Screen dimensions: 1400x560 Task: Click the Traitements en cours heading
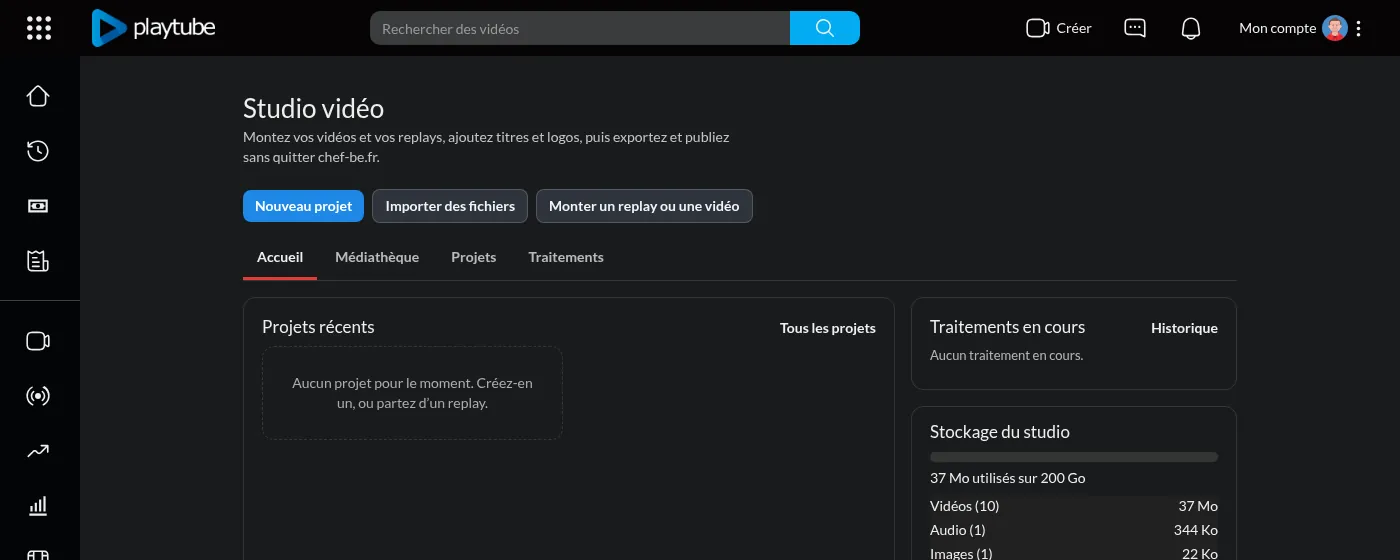pos(1007,327)
